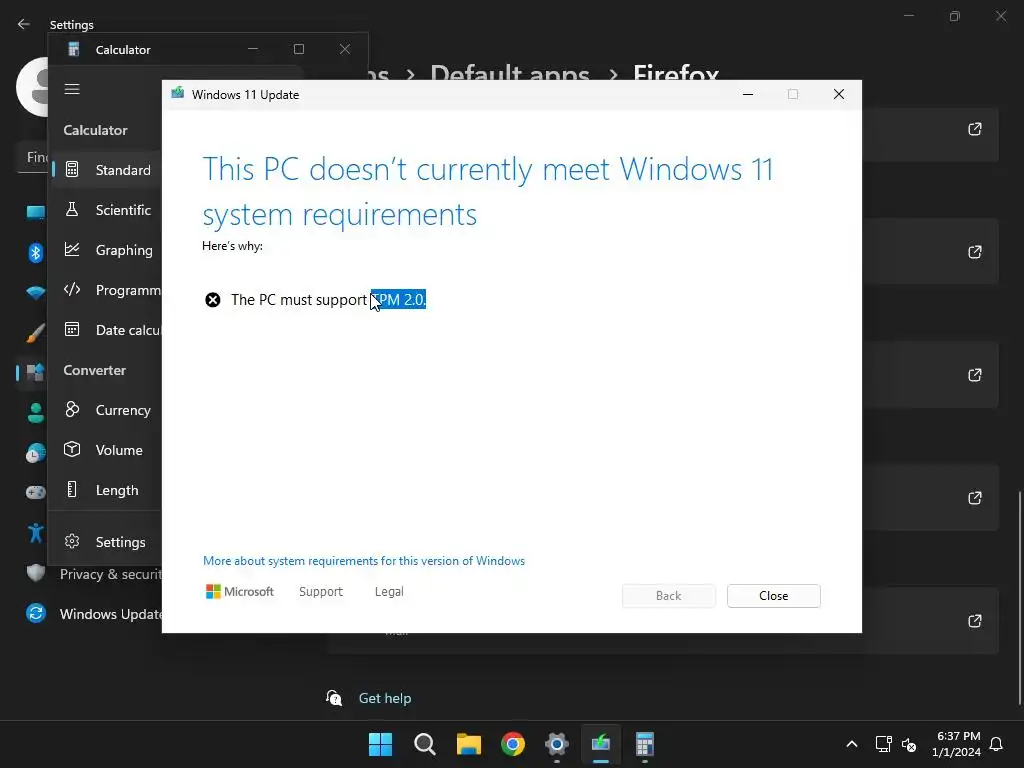The width and height of the screenshot is (1024, 768).
Task: Select Date calculation in Calculator
Action: pos(106,330)
